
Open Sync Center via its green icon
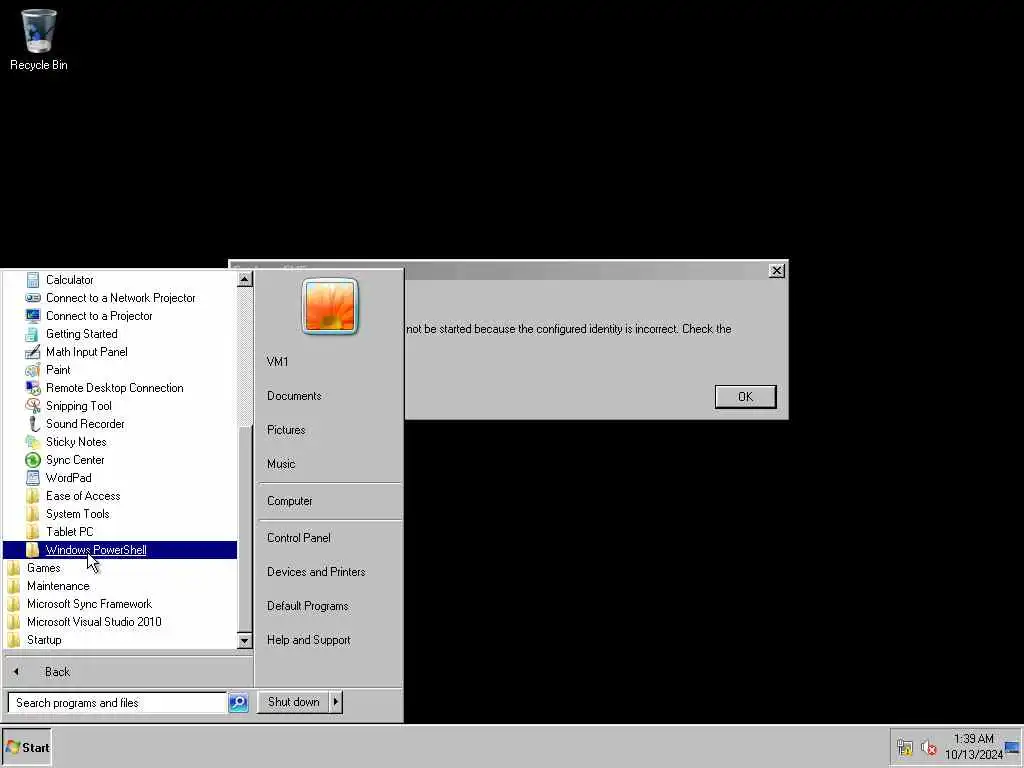pos(33,460)
